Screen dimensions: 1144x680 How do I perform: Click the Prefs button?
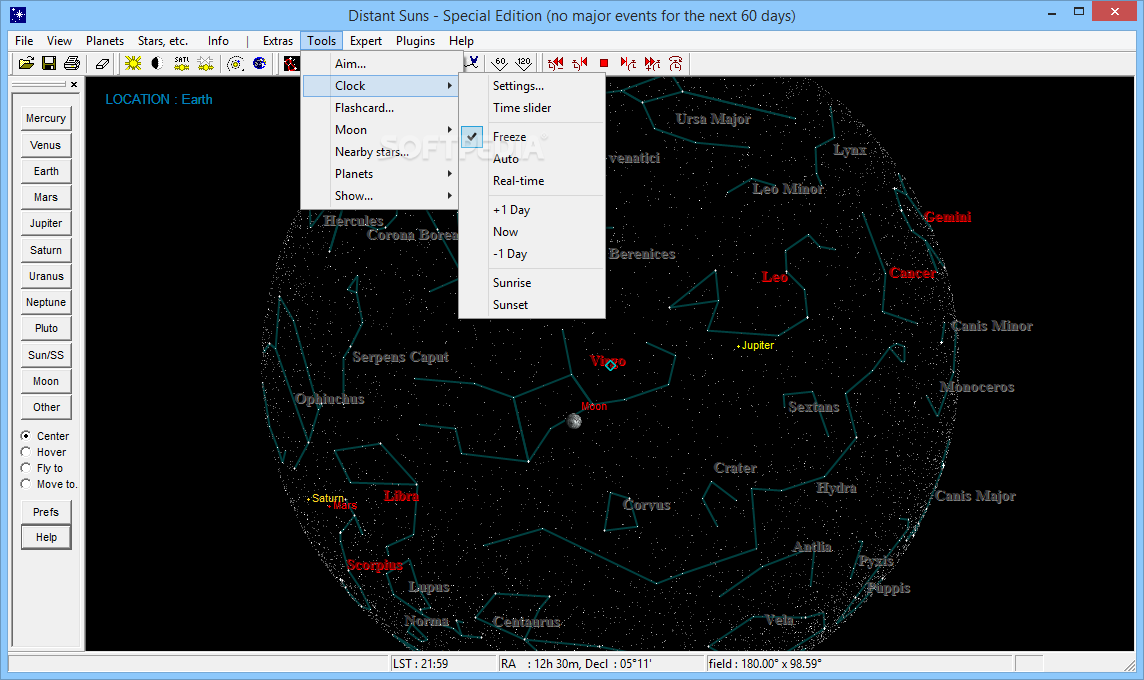[46, 511]
